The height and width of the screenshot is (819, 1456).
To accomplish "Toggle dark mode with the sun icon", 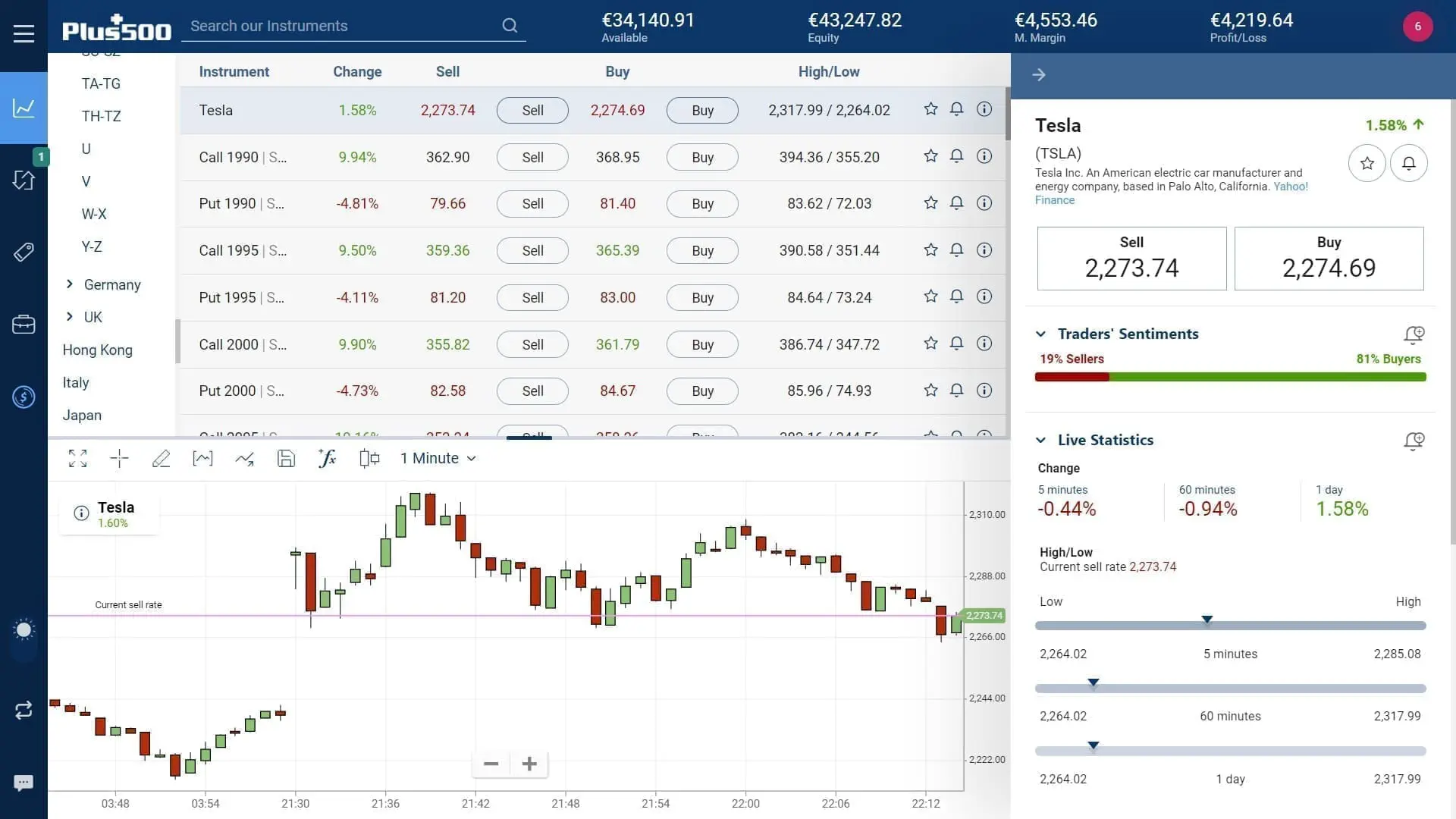I will coord(24,629).
